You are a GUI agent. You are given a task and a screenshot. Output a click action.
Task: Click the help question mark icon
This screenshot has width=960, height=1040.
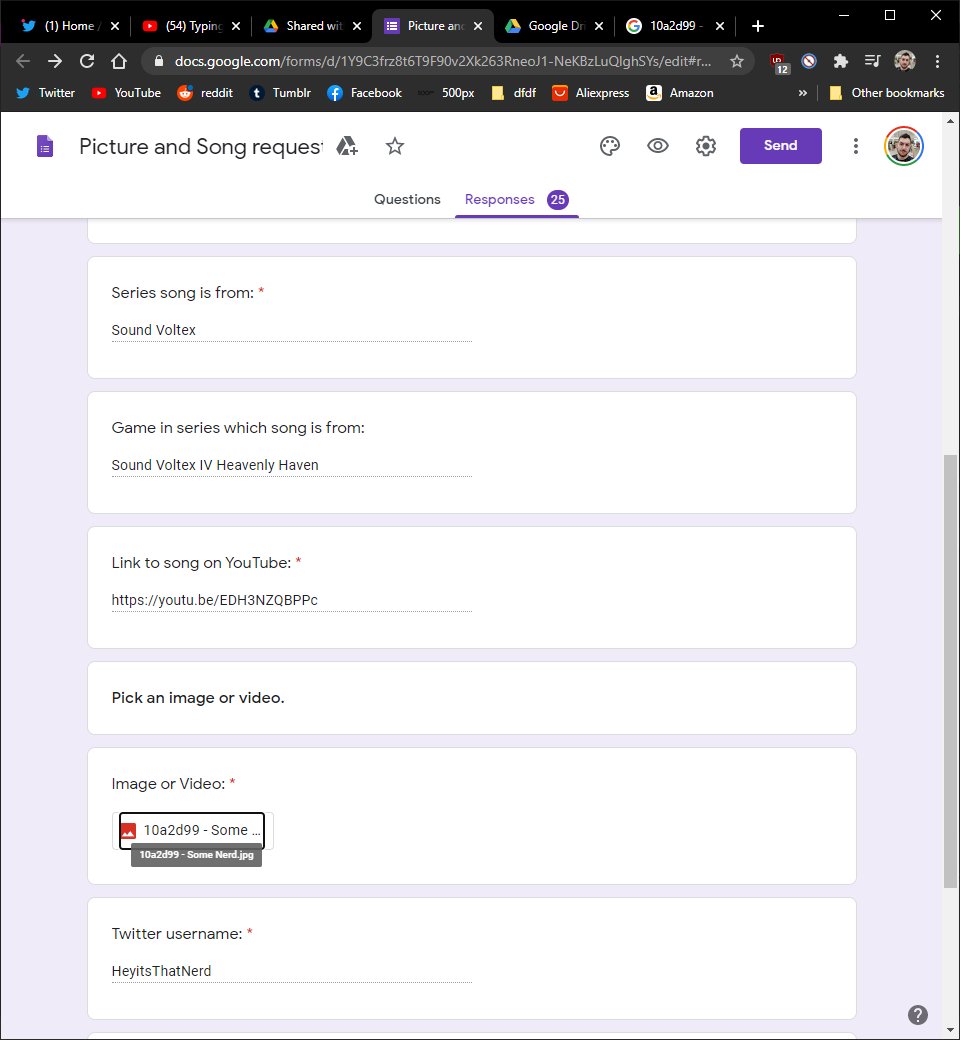click(x=918, y=1015)
